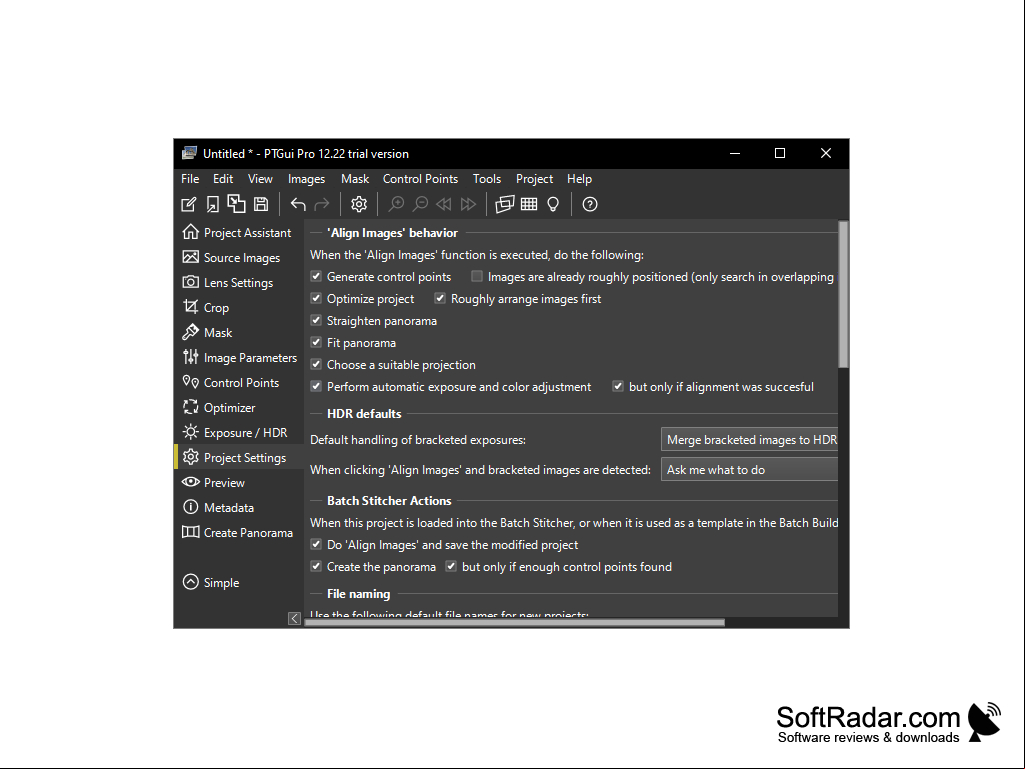Screen dimensions: 1025x769
Task: Toggle Do 'Align Images' and save modified project
Action: point(316,545)
